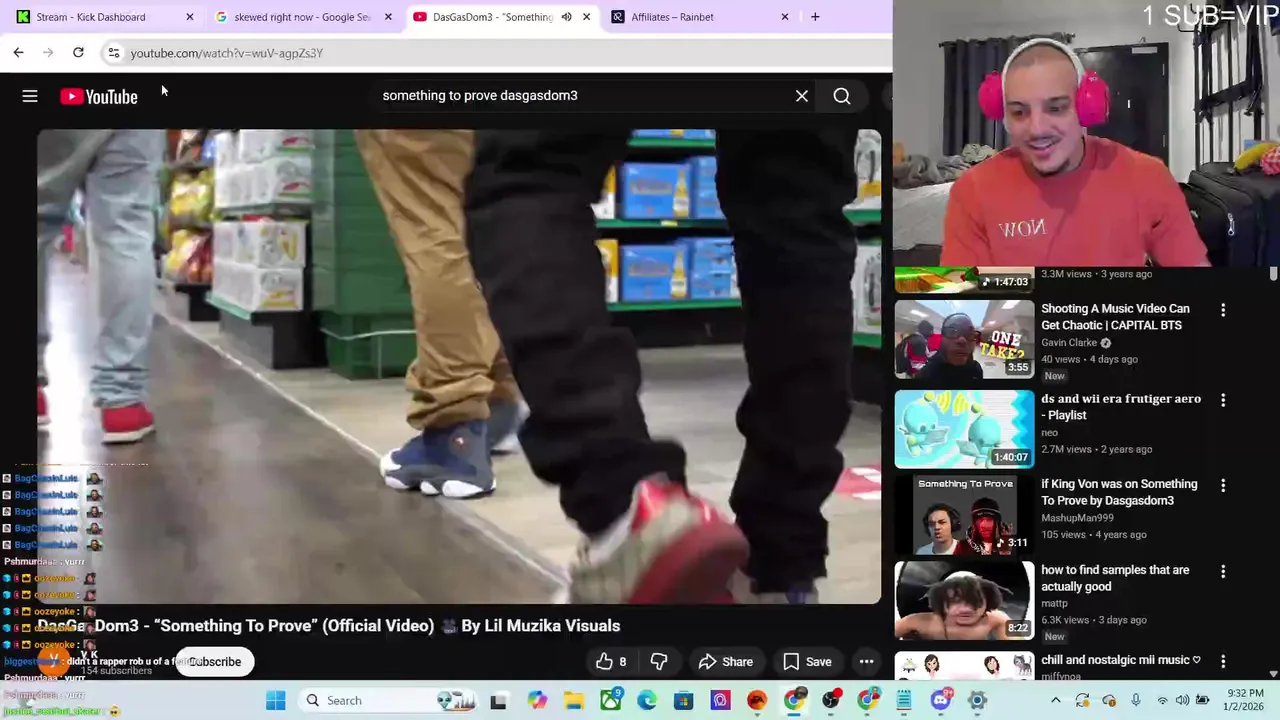Click the 1:40:07 frutiger aero playlist thumbnail
The height and width of the screenshot is (720, 1280).
click(964, 429)
